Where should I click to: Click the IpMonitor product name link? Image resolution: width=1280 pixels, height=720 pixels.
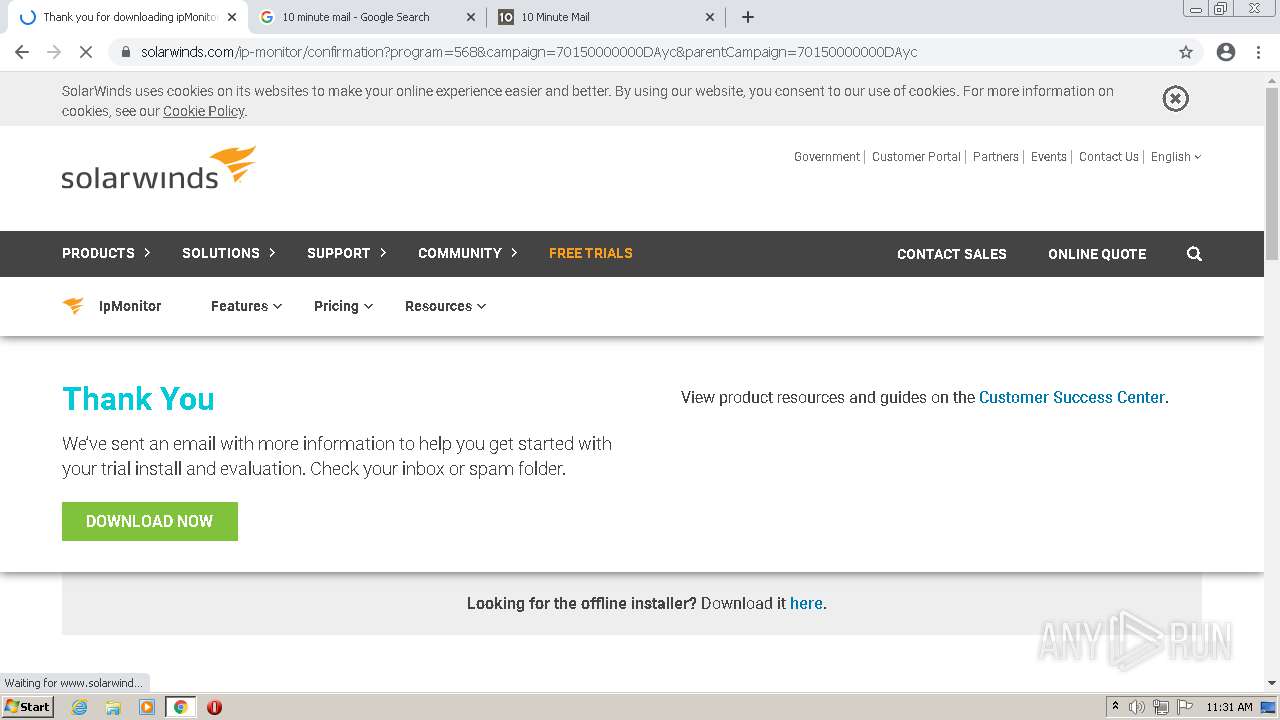click(x=130, y=306)
